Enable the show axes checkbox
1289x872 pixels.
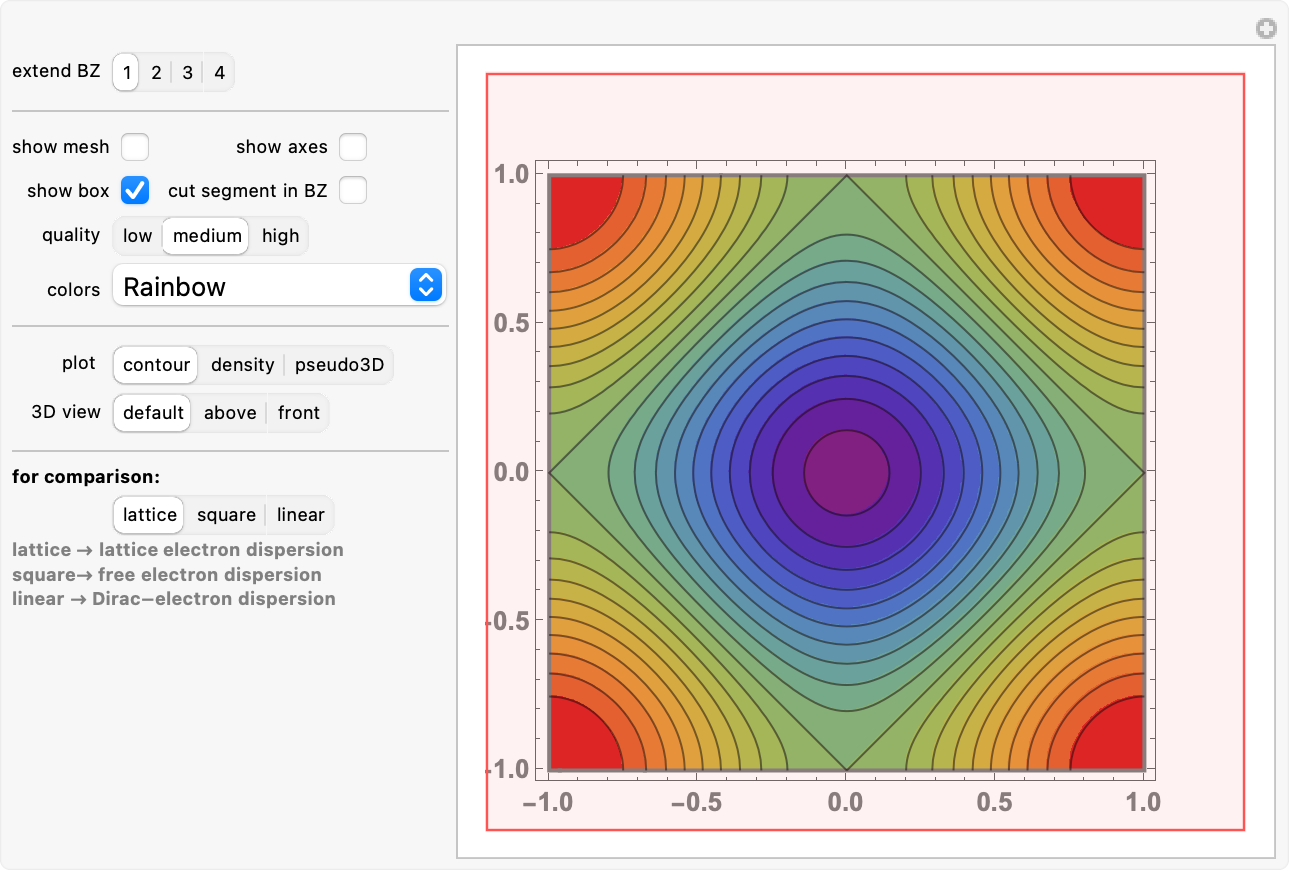click(x=353, y=147)
